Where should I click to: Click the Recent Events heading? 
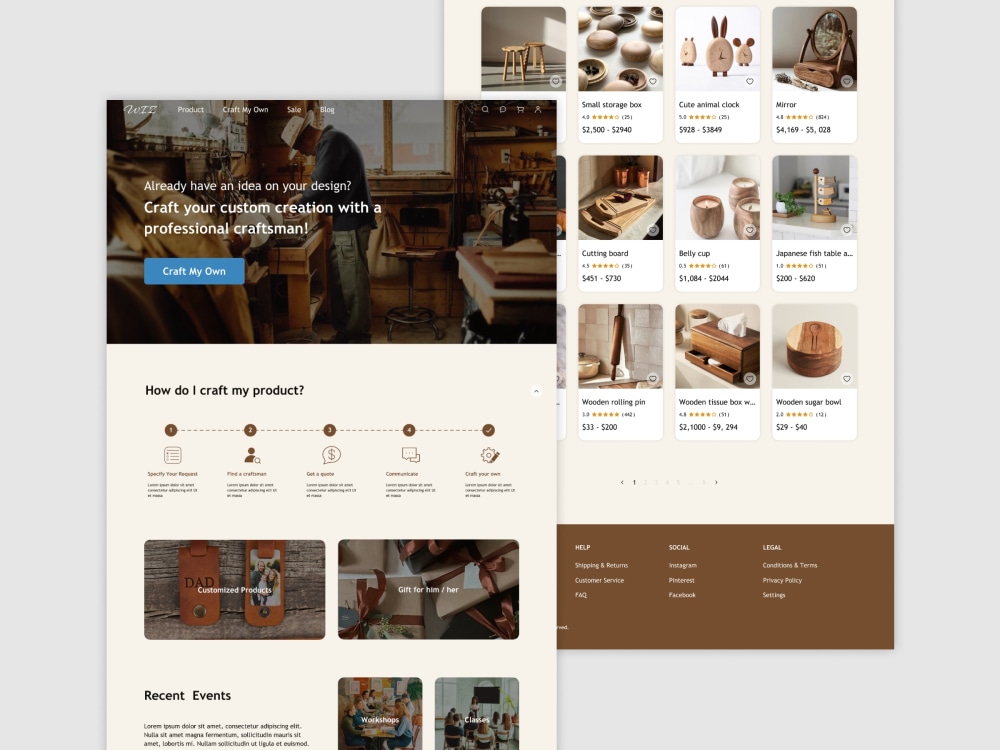point(188,696)
